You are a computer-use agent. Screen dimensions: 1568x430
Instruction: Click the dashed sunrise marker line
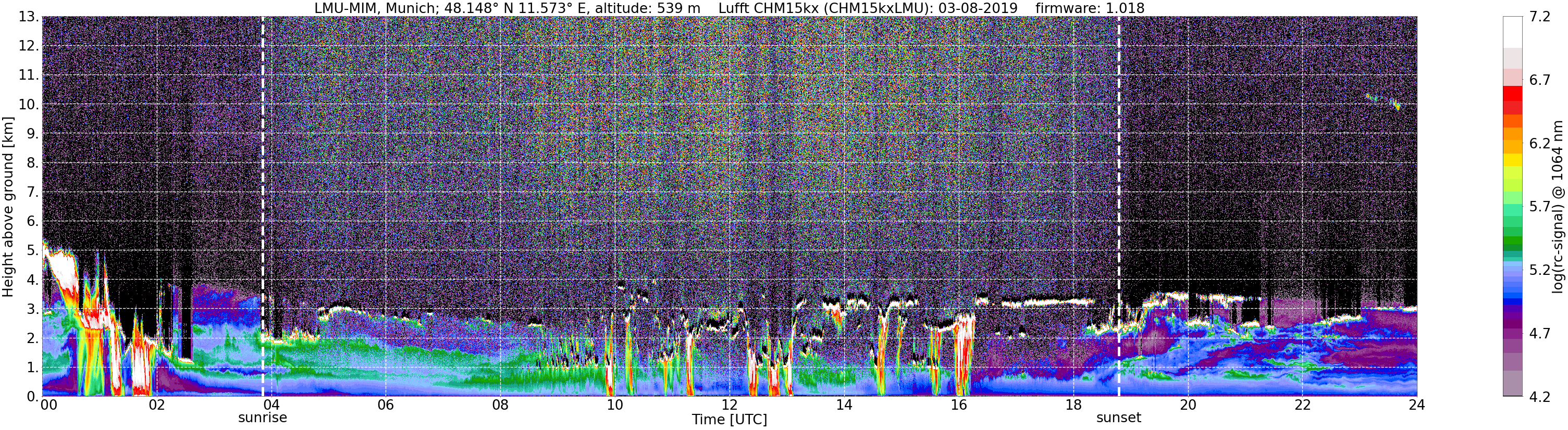tap(262, 207)
